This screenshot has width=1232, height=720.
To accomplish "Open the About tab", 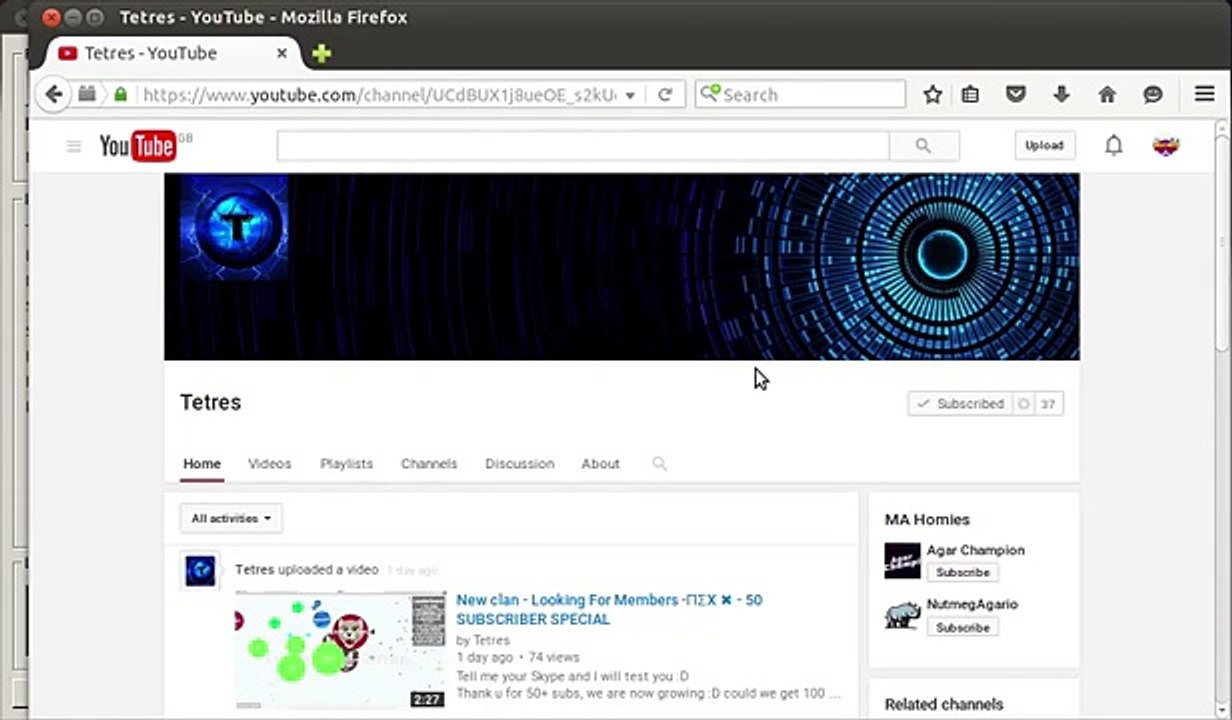I will [x=600, y=464].
